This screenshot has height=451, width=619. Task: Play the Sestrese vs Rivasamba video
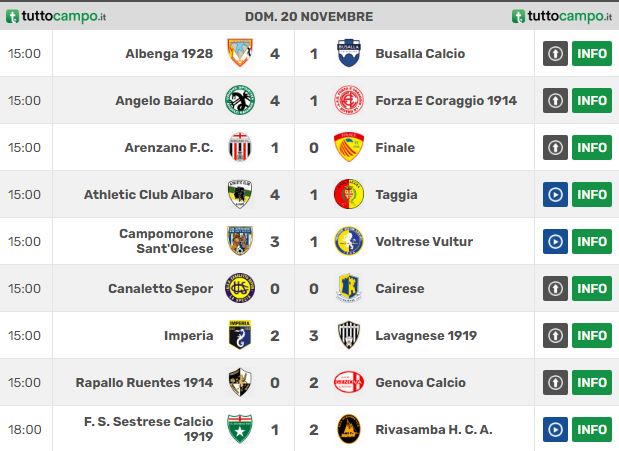[555, 429]
